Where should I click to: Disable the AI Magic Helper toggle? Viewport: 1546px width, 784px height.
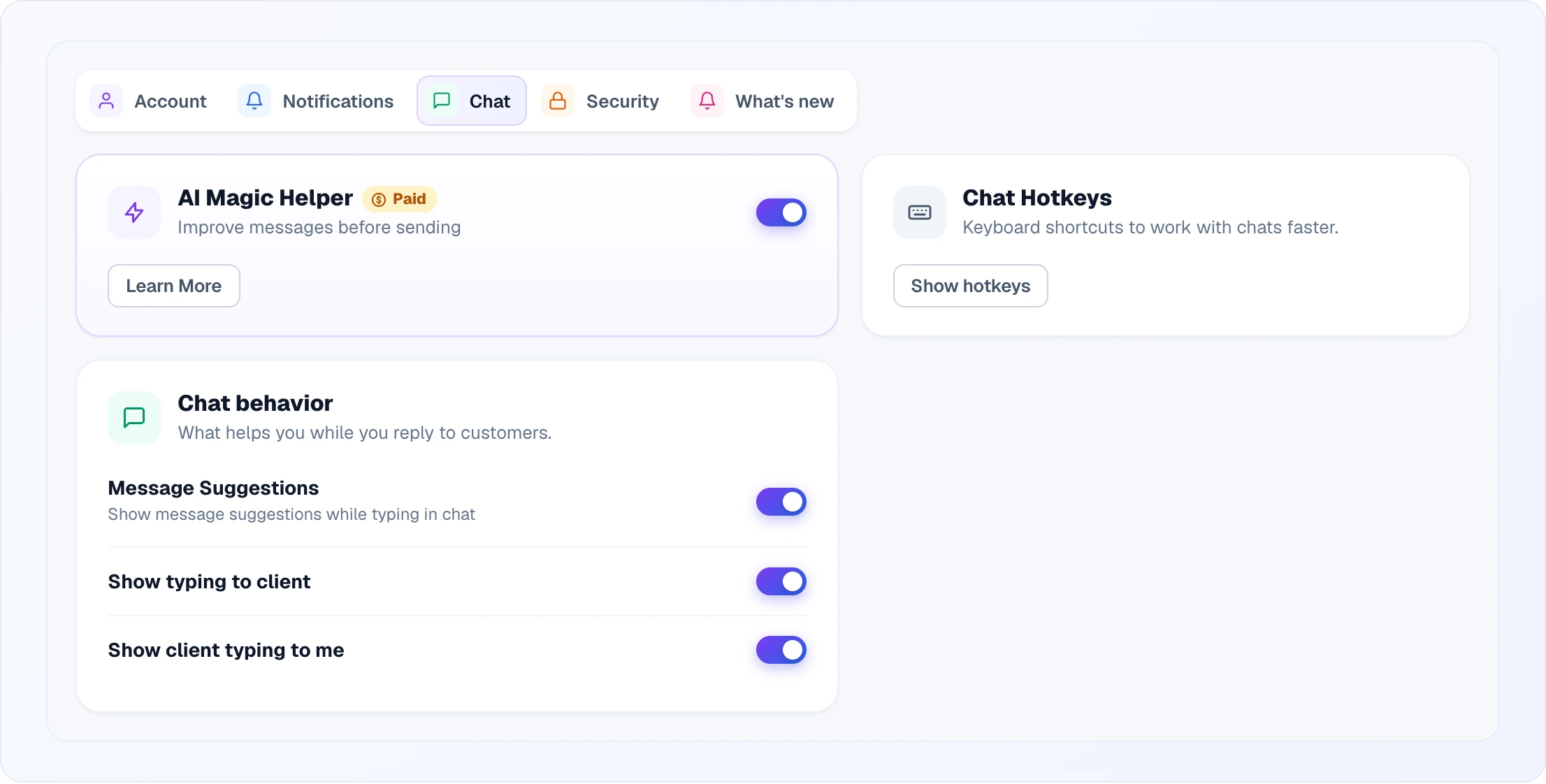[781, 212]
